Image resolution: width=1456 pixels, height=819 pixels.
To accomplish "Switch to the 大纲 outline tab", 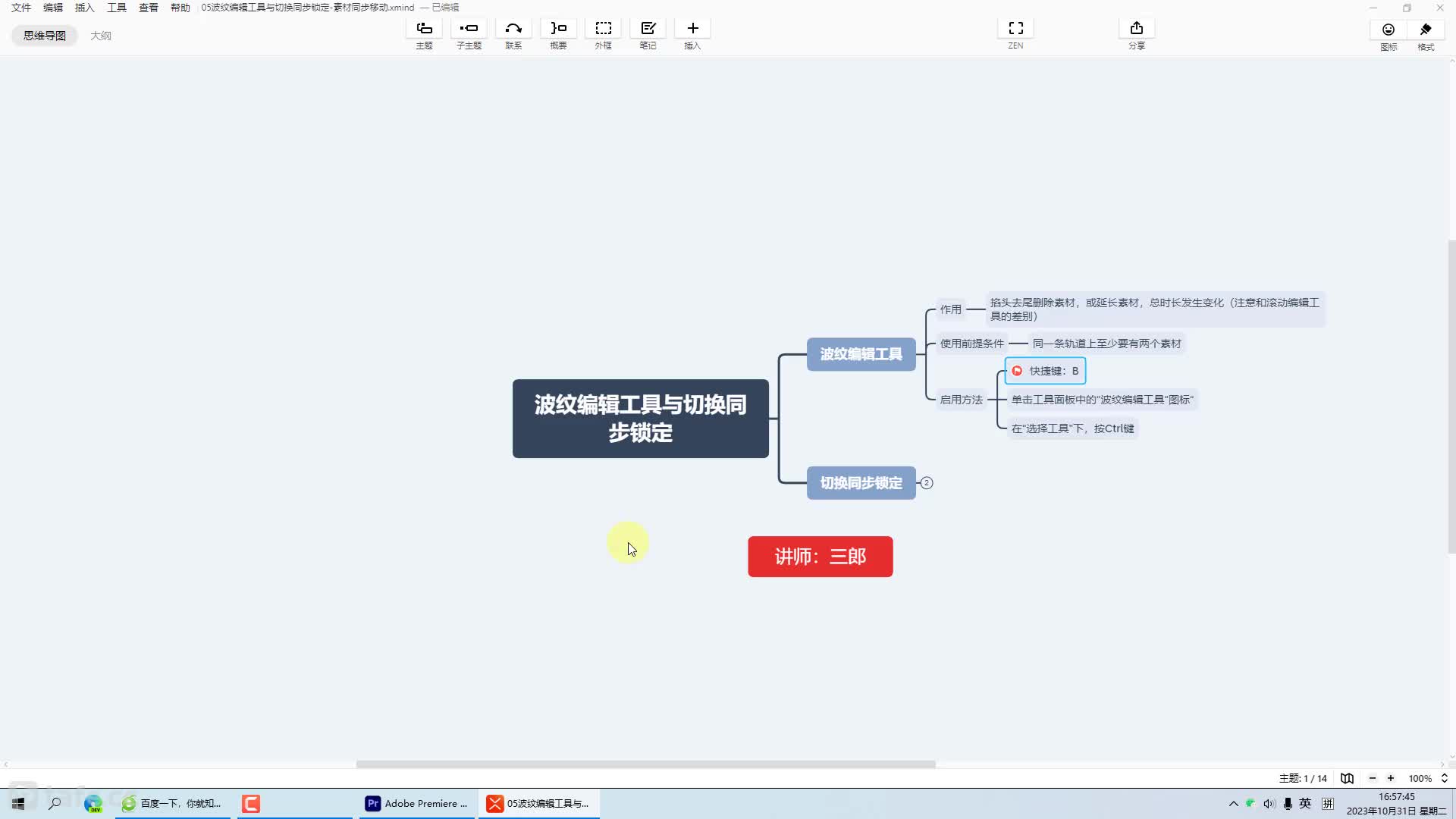I will pos(101,36).
